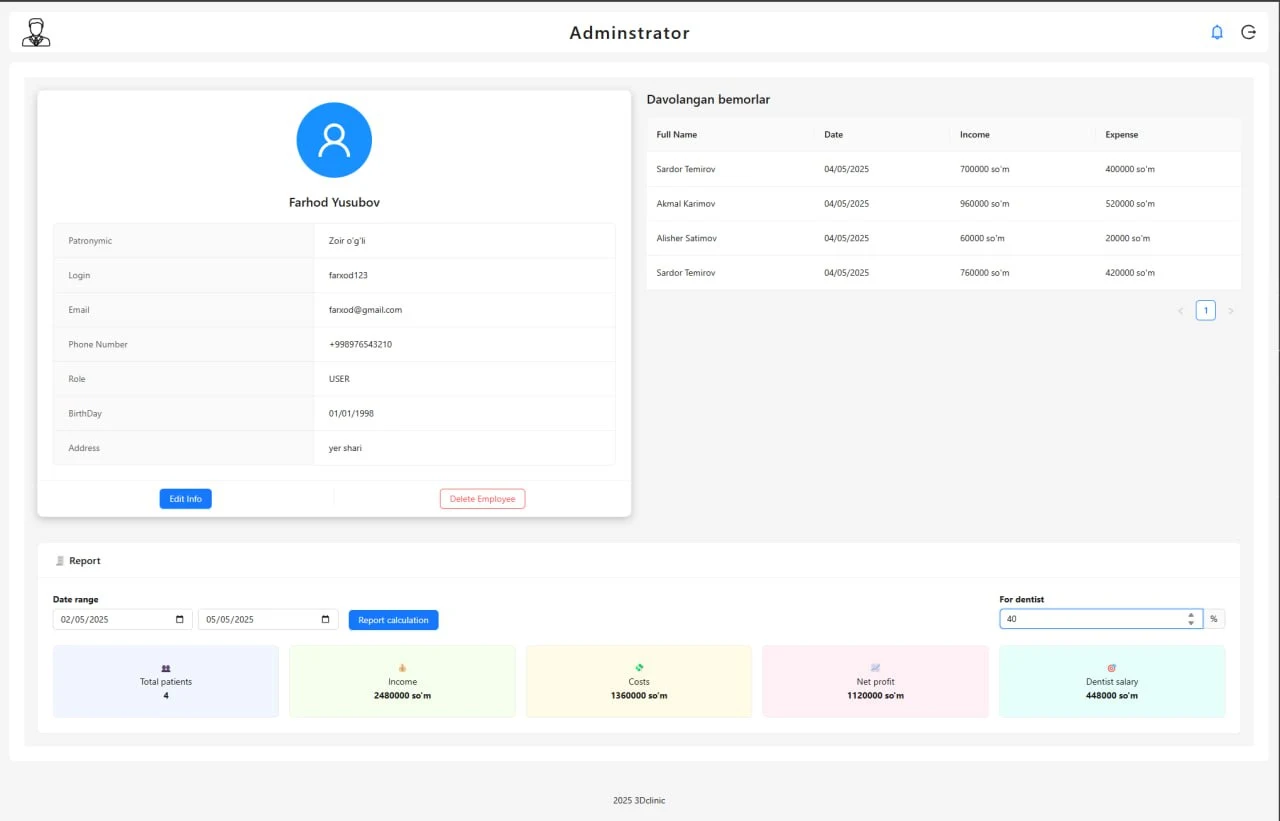The height and width of the screenshot is (821, 1280).
Task: Decrease the dentist percentage with down arrow
Action: (x=1191, y=624)
